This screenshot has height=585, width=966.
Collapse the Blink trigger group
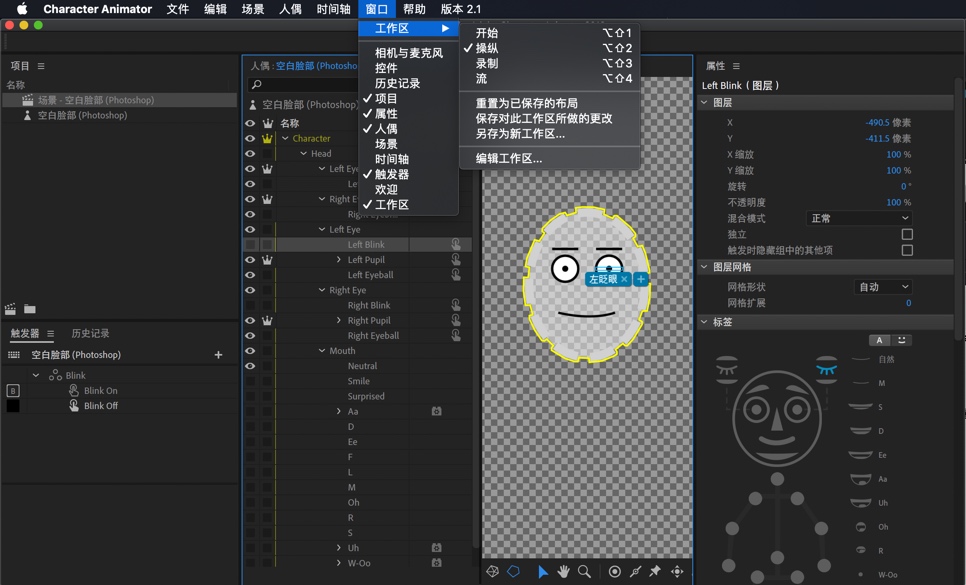pos(36,375)
